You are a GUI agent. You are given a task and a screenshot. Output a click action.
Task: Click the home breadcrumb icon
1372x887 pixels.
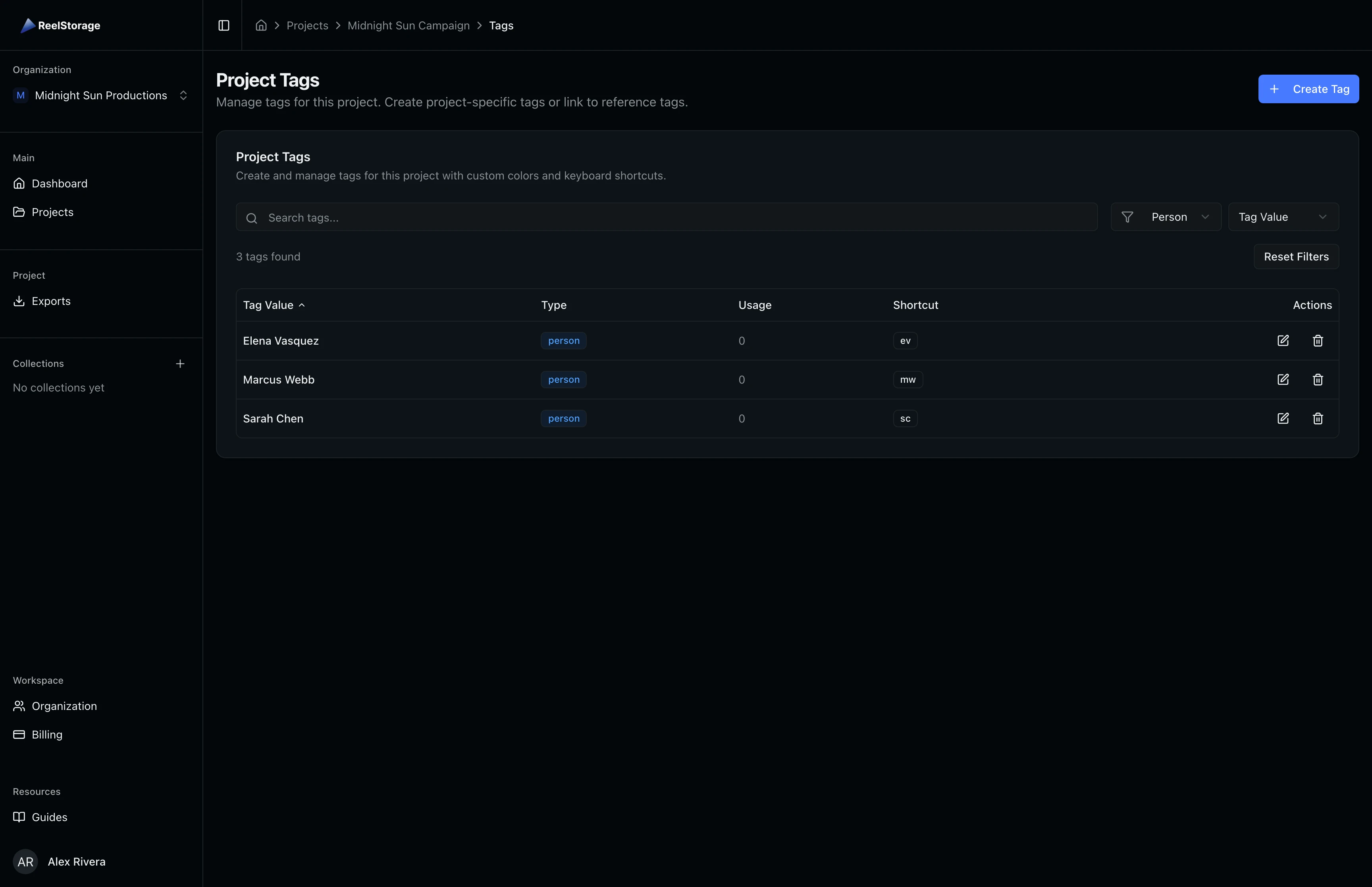tap(261, 25)
